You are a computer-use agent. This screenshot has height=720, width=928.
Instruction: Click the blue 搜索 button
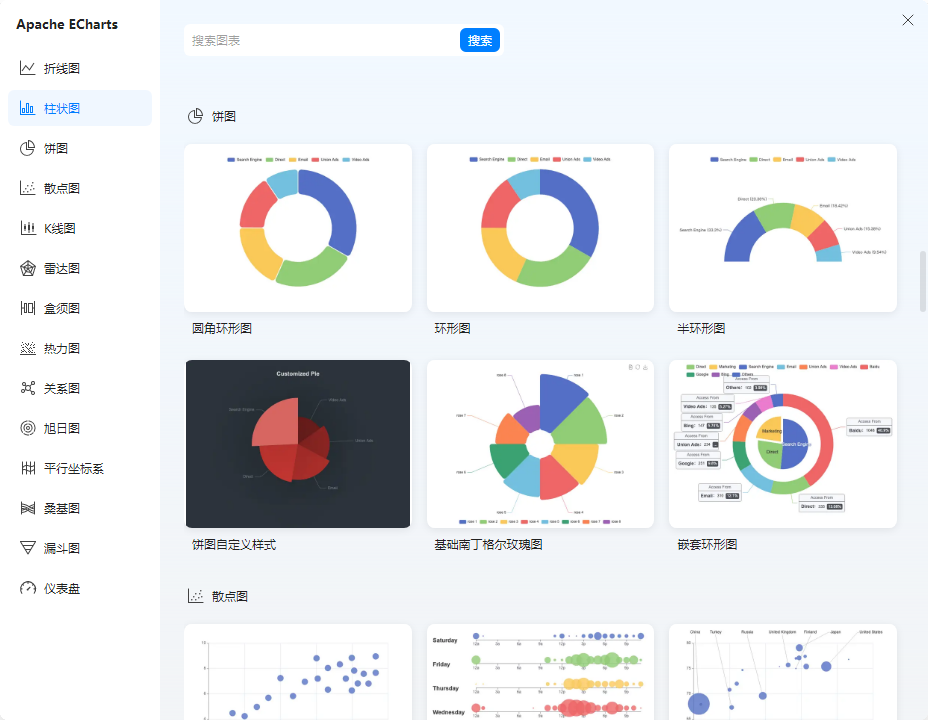click(479, 40)
